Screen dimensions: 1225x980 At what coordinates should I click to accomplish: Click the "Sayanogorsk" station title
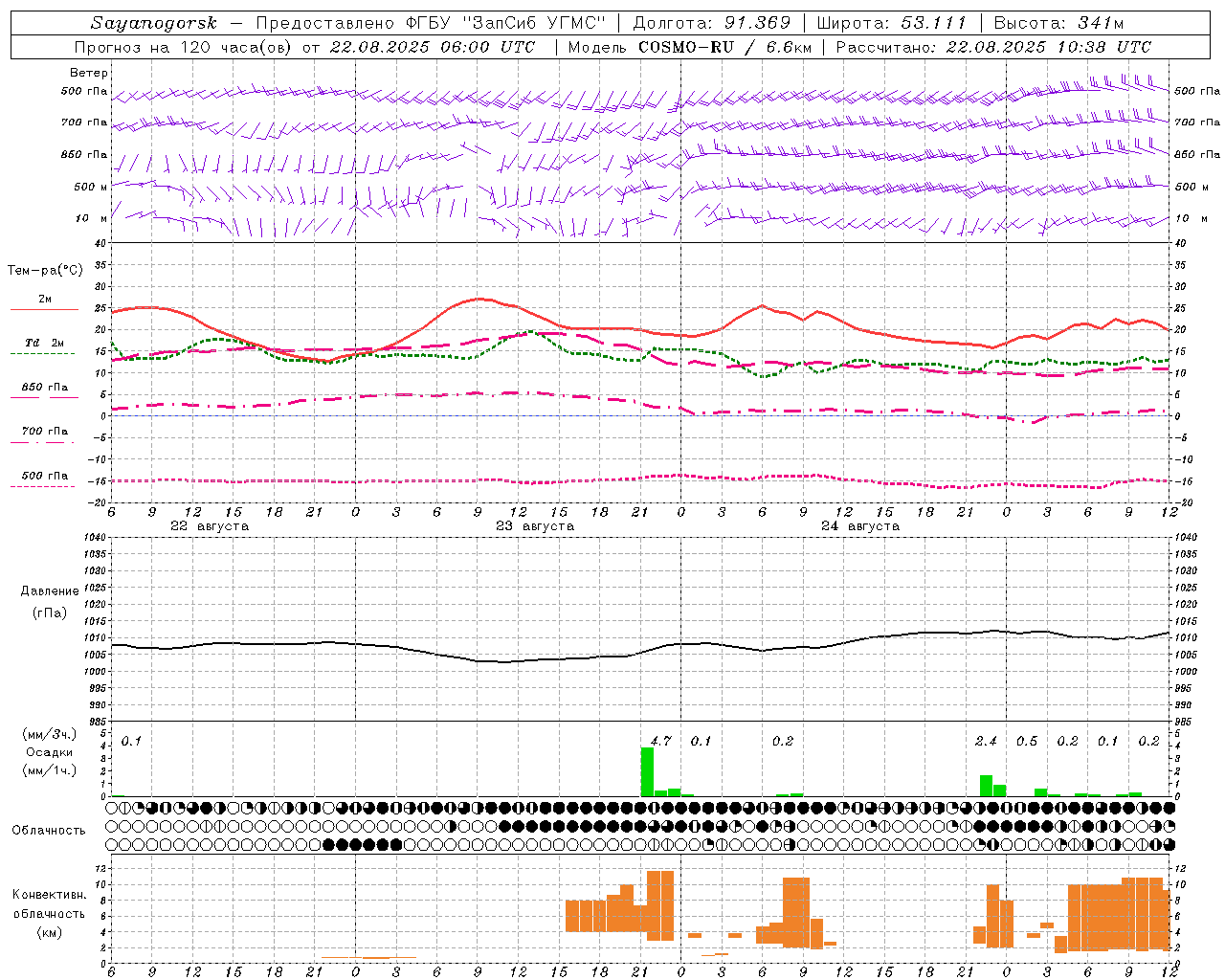click(x=154, y=23)
